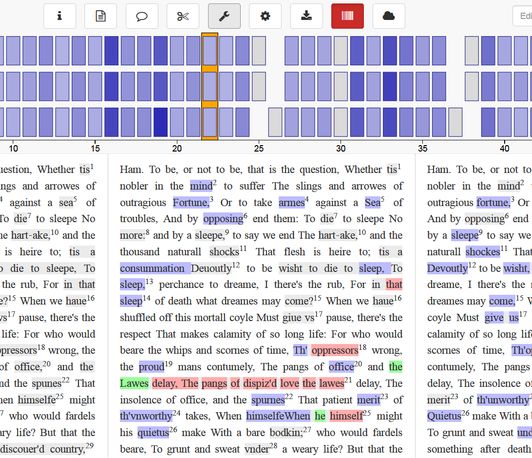Select the grey bottom-row cell at segment 37
This screenshot has width=532, height=458.
point(455,122)
